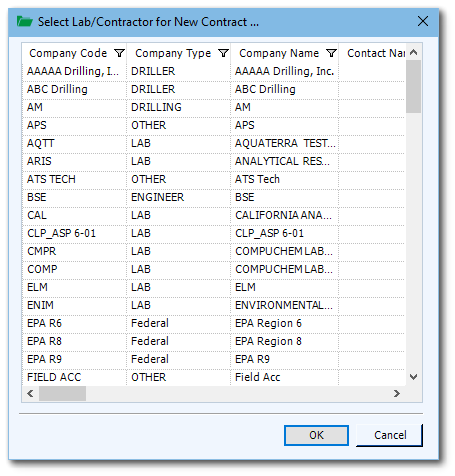Screen dimensions: 455x476
Task: Select the FIELD ACC company code row
Action: point(74,377)
